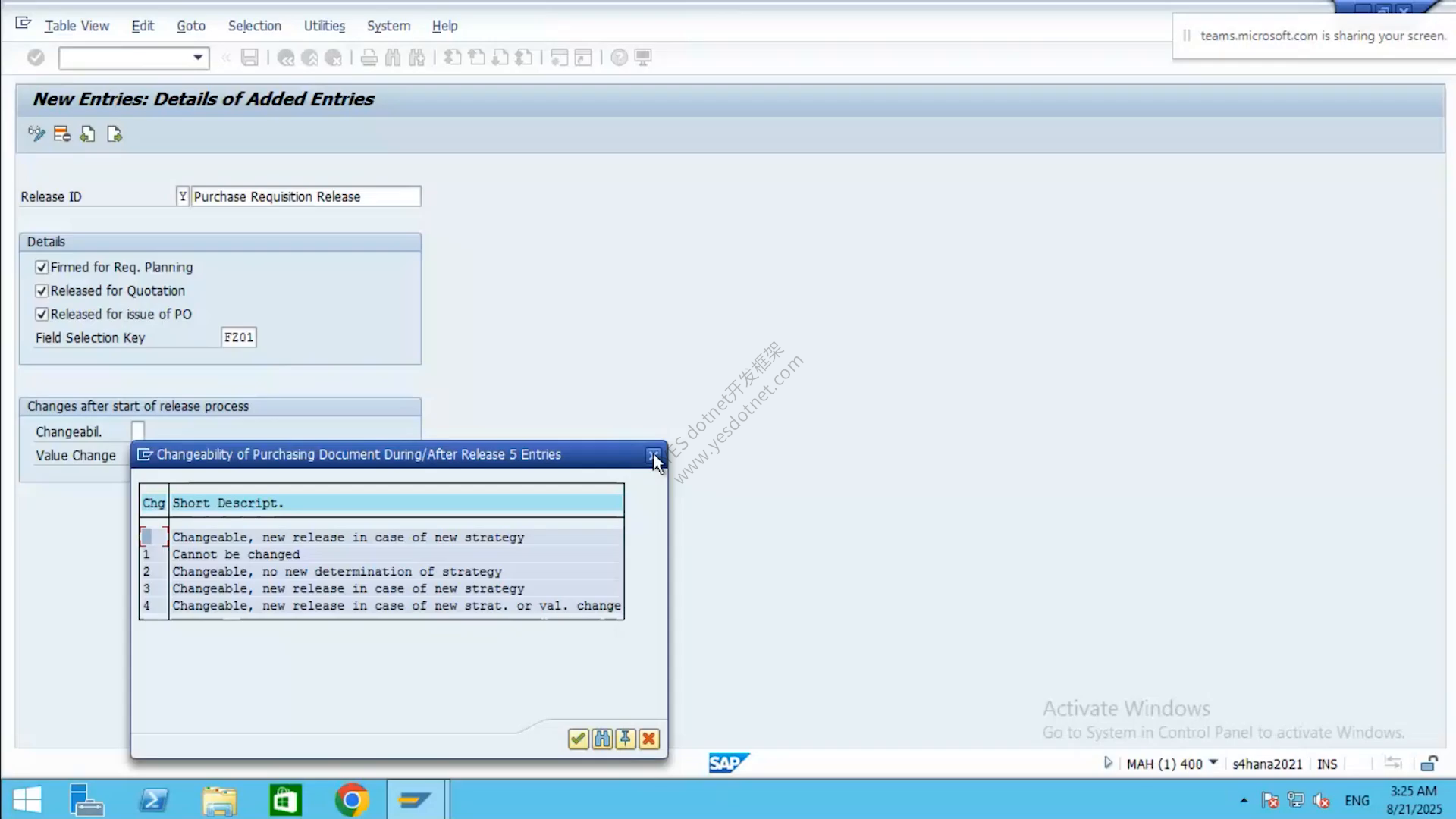Click the pencil change/display toggle icon
This screenshot has height=819, width=1456.
(36, 134)
